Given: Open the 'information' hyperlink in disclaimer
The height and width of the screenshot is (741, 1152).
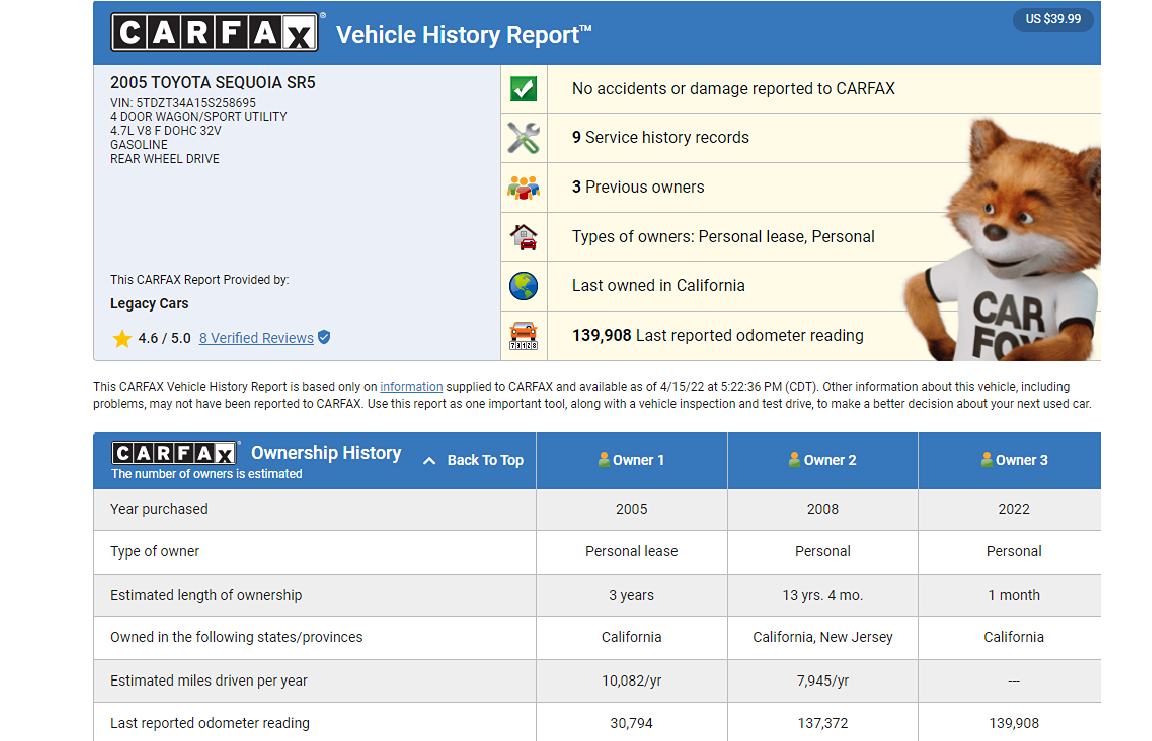Looking at the screenshot, I should click(x=411, y=387).
